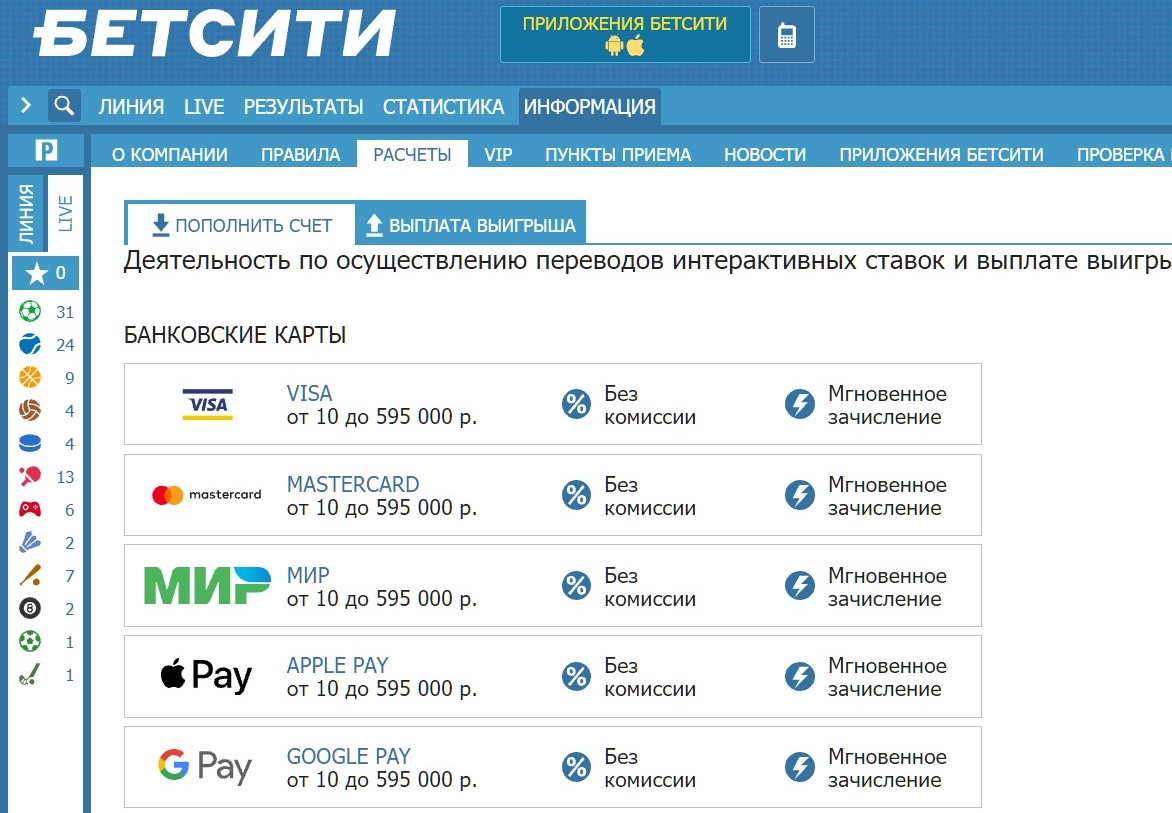Select green soccer ball icon with 1 event
Screen dimensions: 1172x813
click(x=30, y=641)
